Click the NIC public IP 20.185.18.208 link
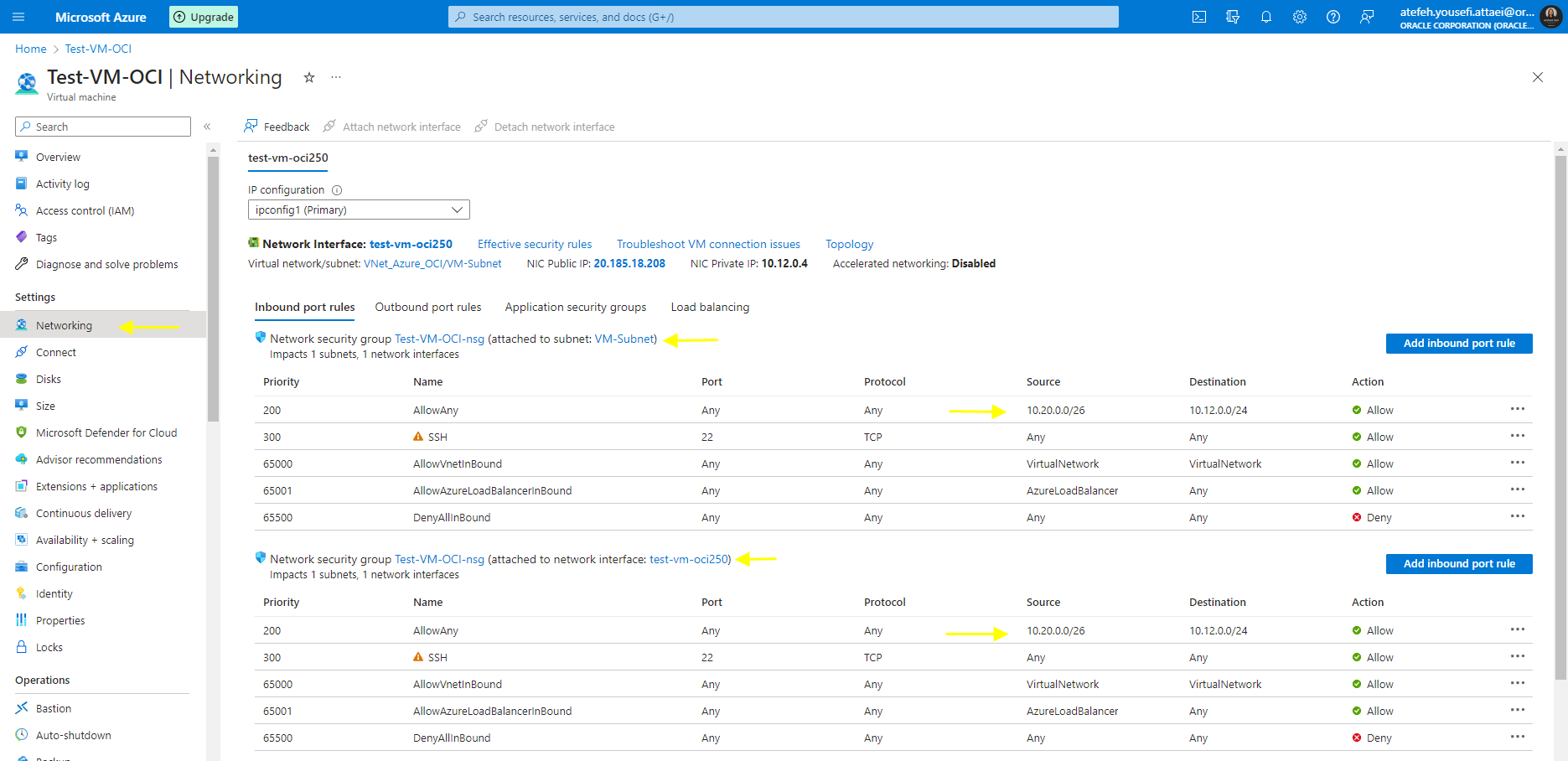The width and height of the screenshot is (1568, 761). point(629,264)
